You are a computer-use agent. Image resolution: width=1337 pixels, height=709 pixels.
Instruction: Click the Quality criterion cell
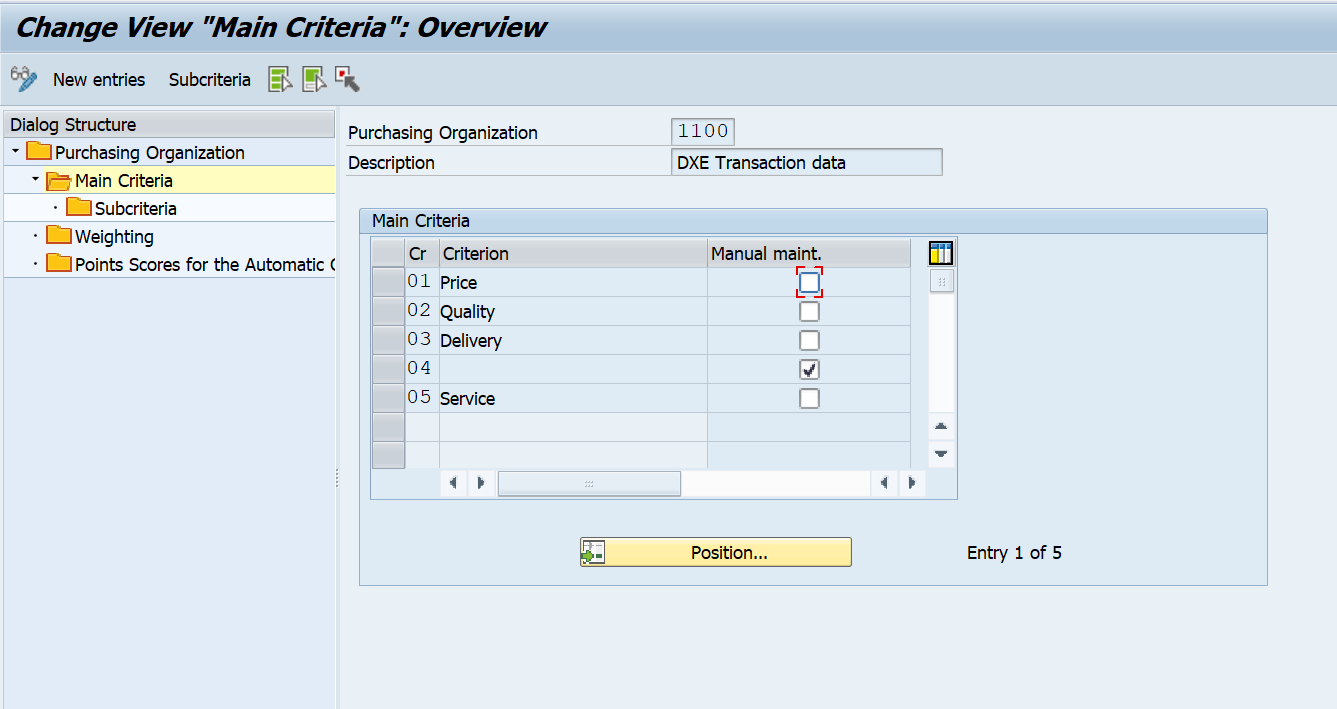click(573, 312)
